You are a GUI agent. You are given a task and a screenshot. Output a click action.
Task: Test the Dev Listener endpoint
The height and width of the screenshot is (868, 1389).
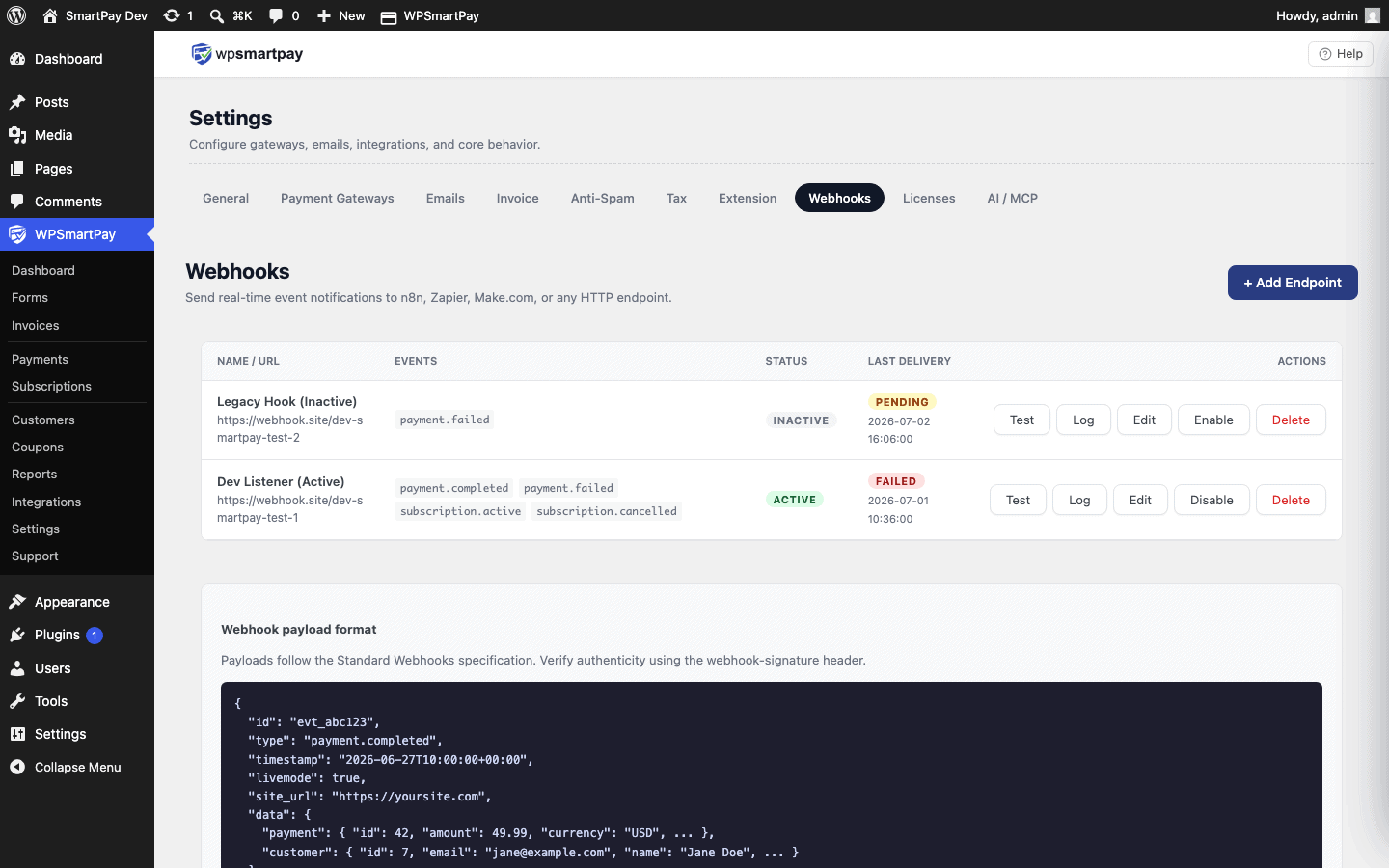coord(1018,500)
